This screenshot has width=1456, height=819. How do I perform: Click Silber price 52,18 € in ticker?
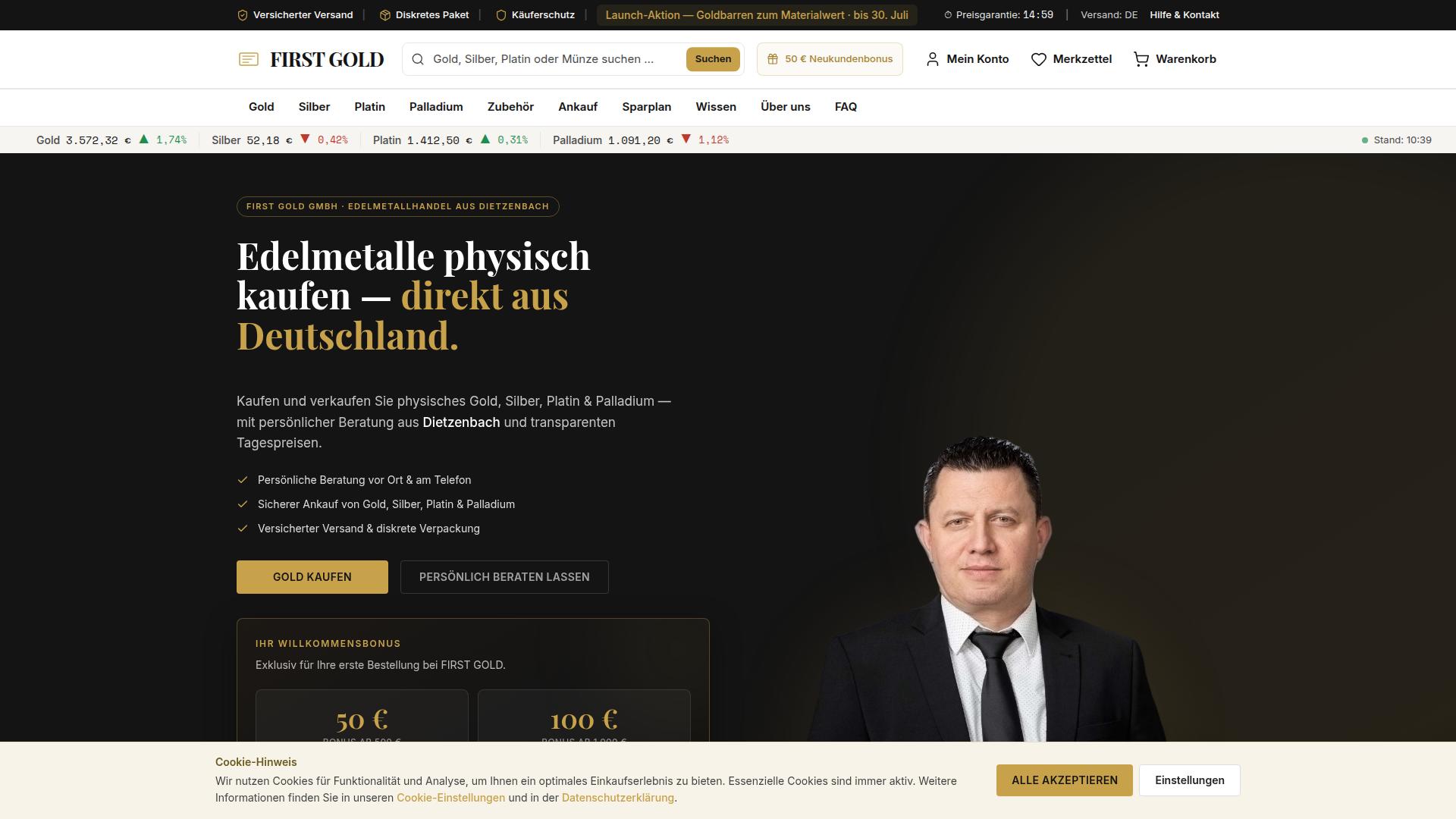tap(269, 140)
